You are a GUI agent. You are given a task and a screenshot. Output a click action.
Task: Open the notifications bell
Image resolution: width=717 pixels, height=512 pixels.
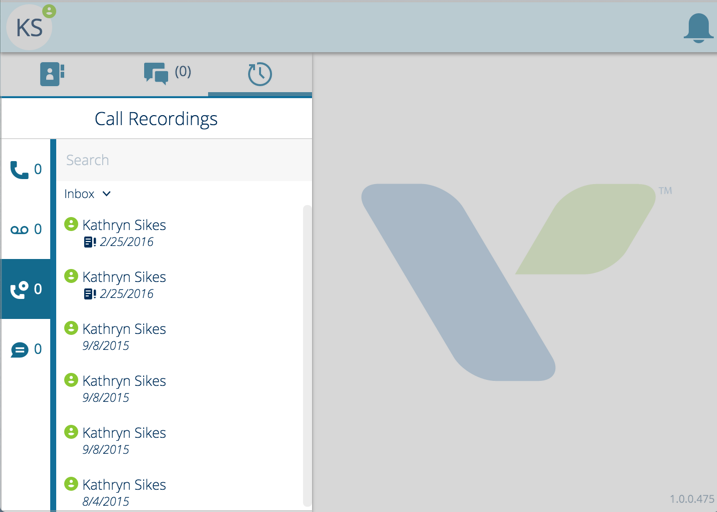698,28
